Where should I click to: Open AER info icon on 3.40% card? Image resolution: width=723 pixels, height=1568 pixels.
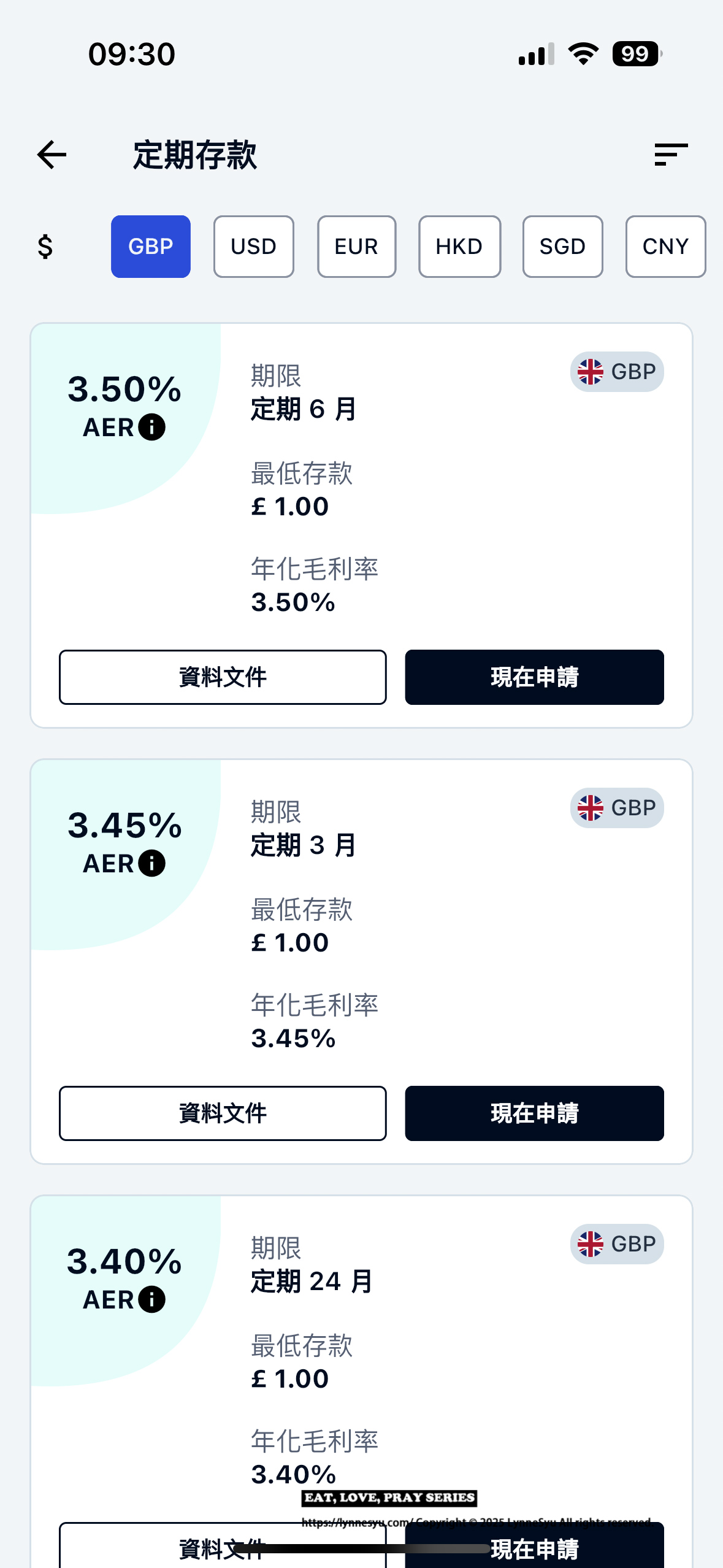click(x=152, y=1299)
